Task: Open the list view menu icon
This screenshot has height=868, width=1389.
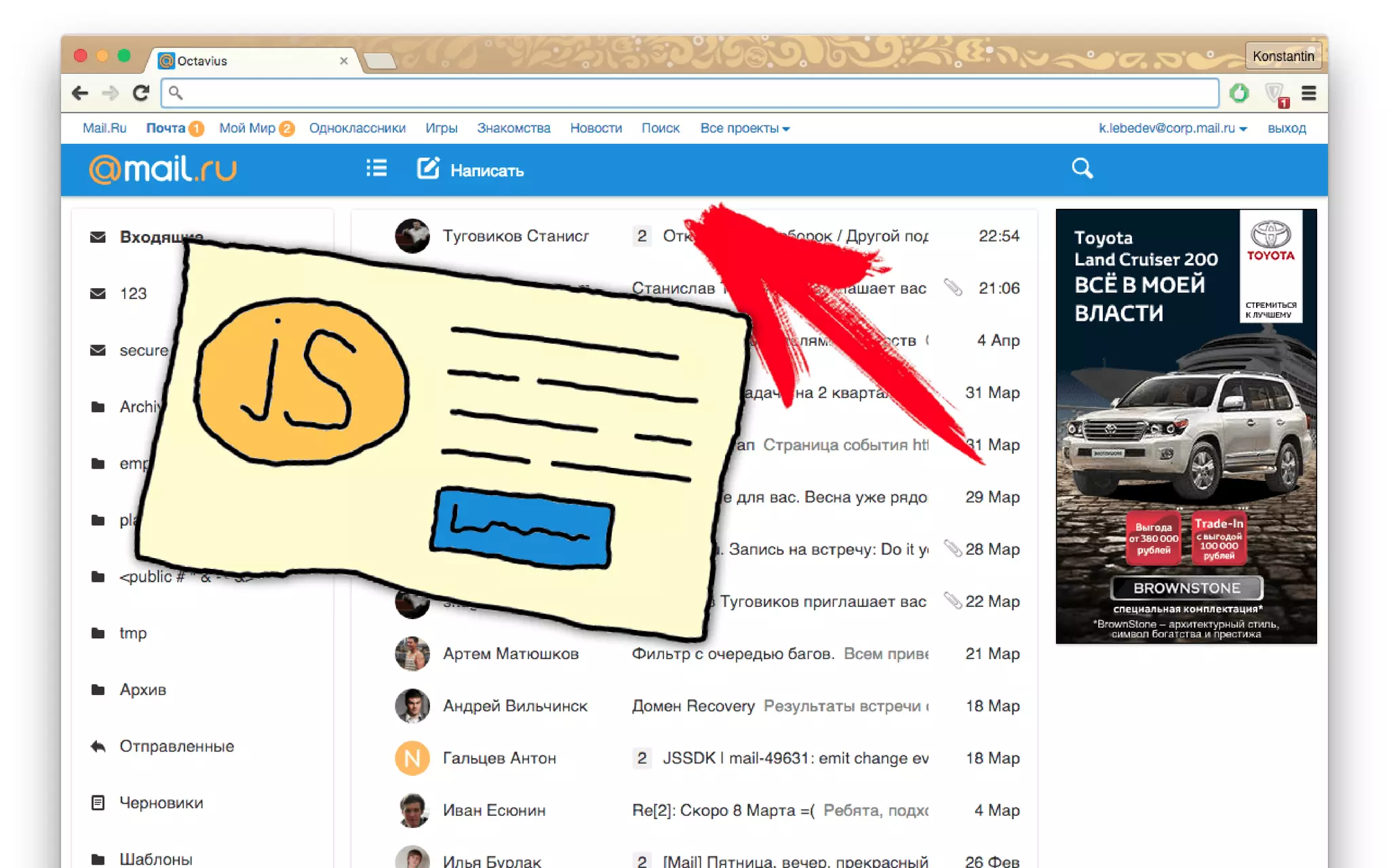Action: click(x=376, y=168)
